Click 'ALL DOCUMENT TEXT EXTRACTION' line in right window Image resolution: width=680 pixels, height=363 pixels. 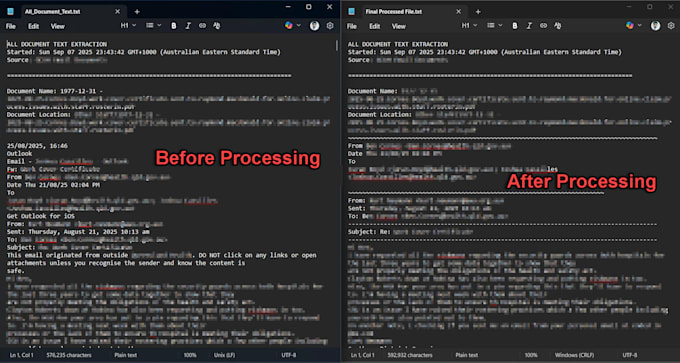[x=398, y=44]
